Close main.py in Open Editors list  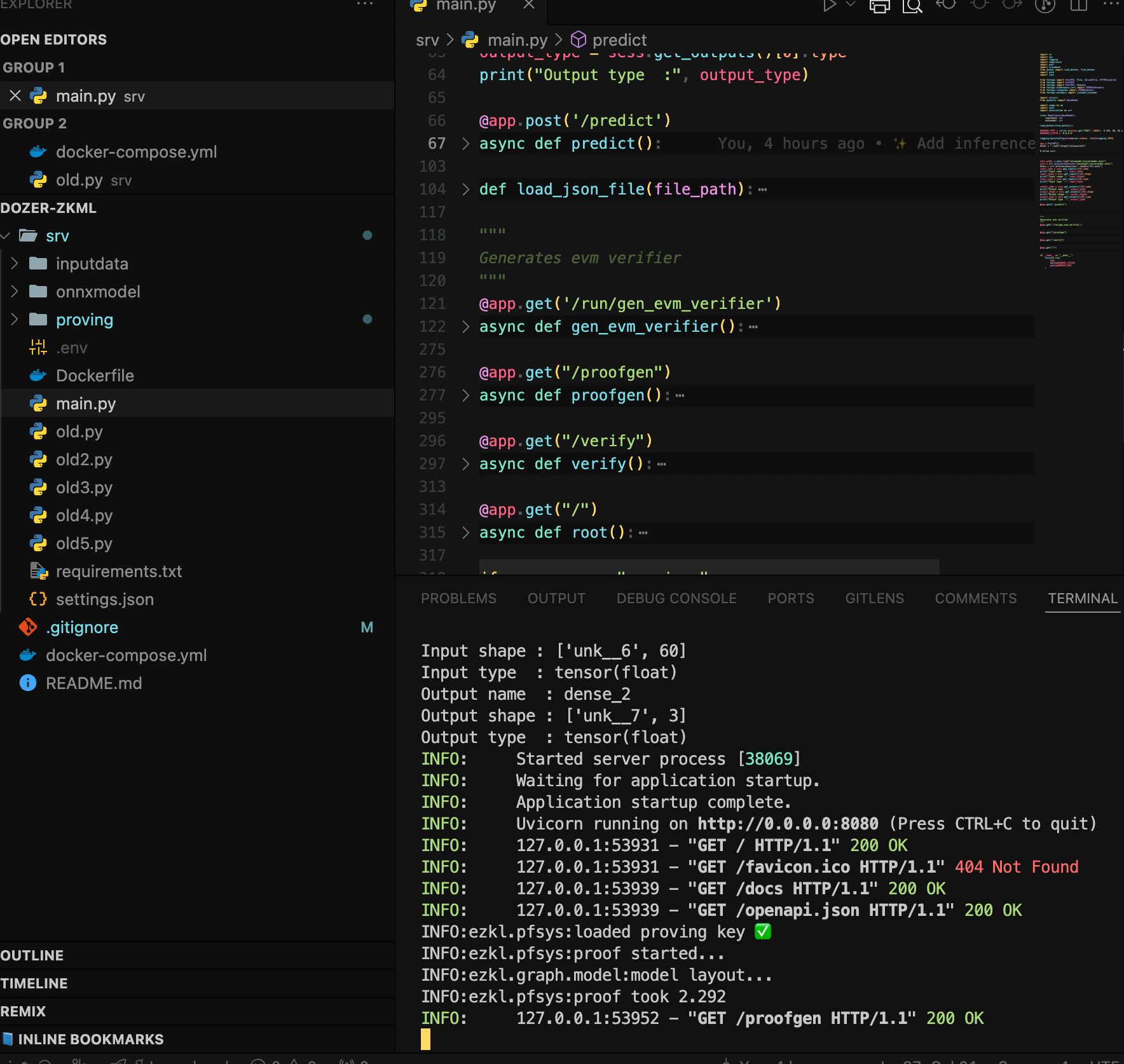pos(15,96)
